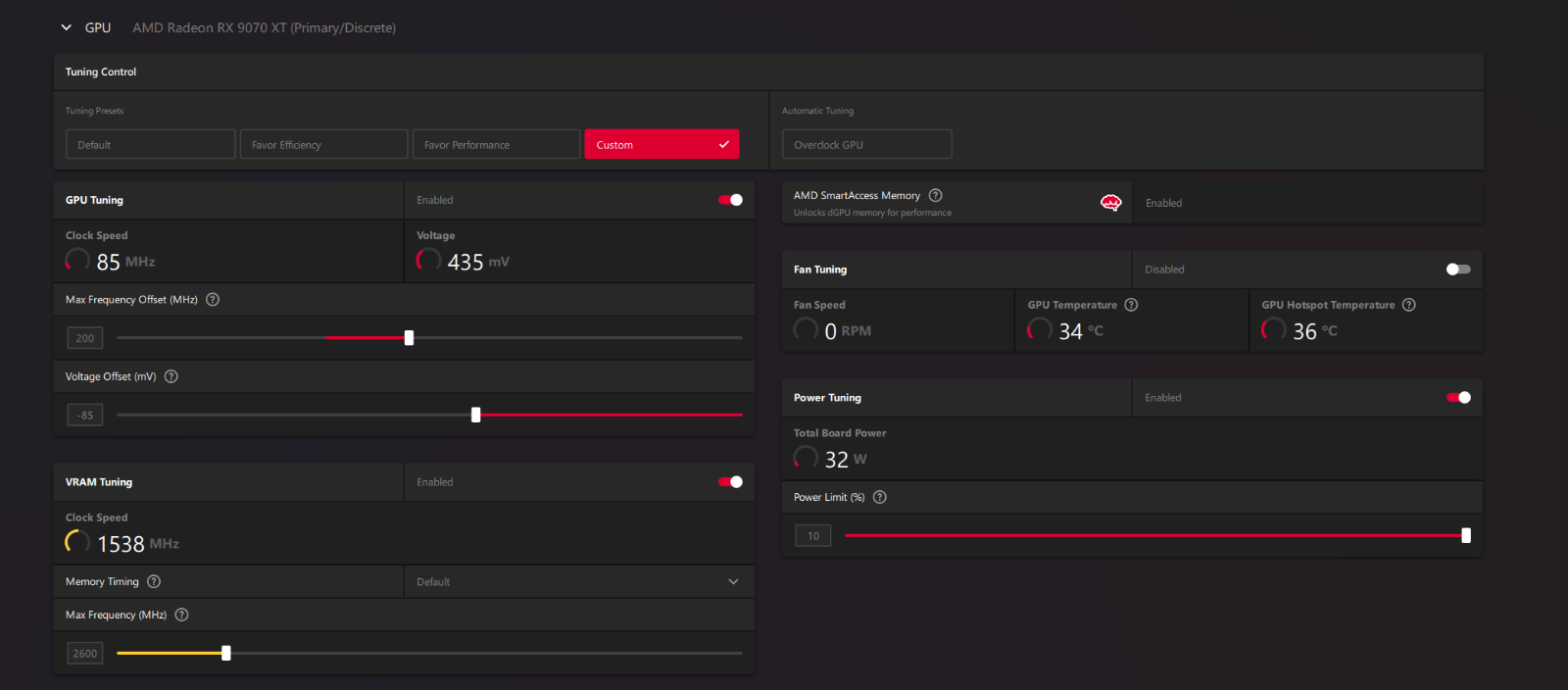Click the Fan Speed gauge icon
This screenshot has height=690, width=1568.
(x=806, y=329)
